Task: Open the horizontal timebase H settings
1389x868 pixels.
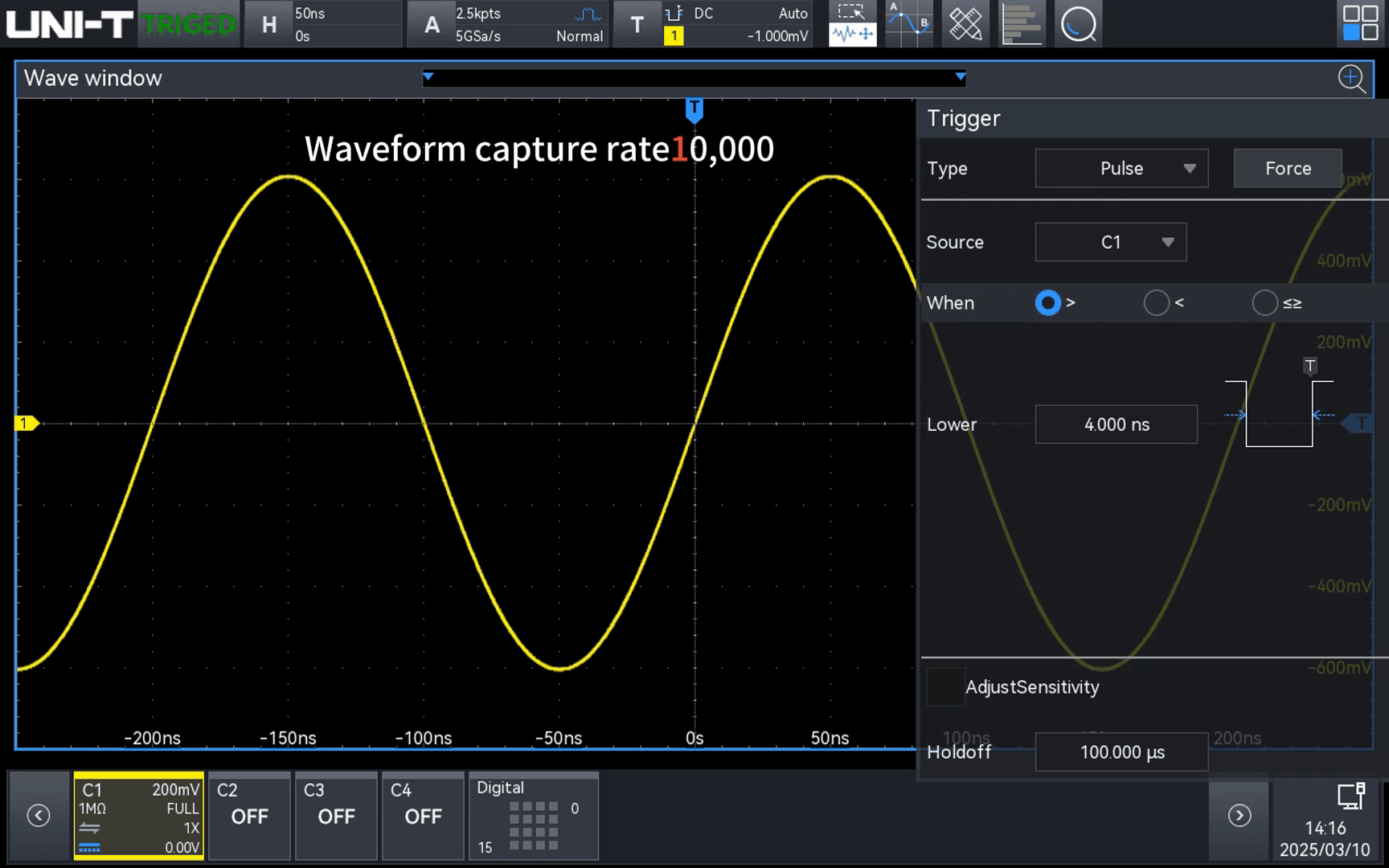Action: (x=269, y=25)
